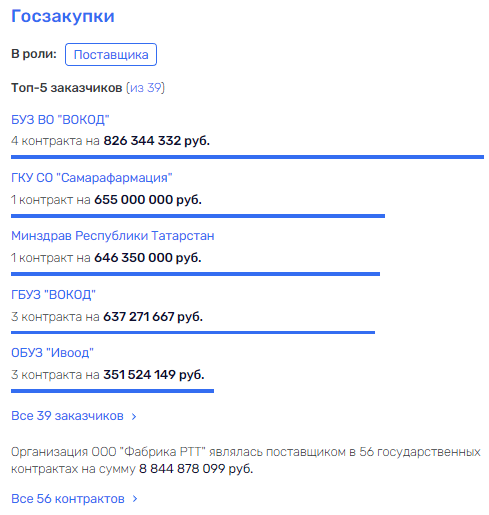Screen dimensions: 489x515
Task: Click the blue bar under Самарафармация
Action: 198,216
